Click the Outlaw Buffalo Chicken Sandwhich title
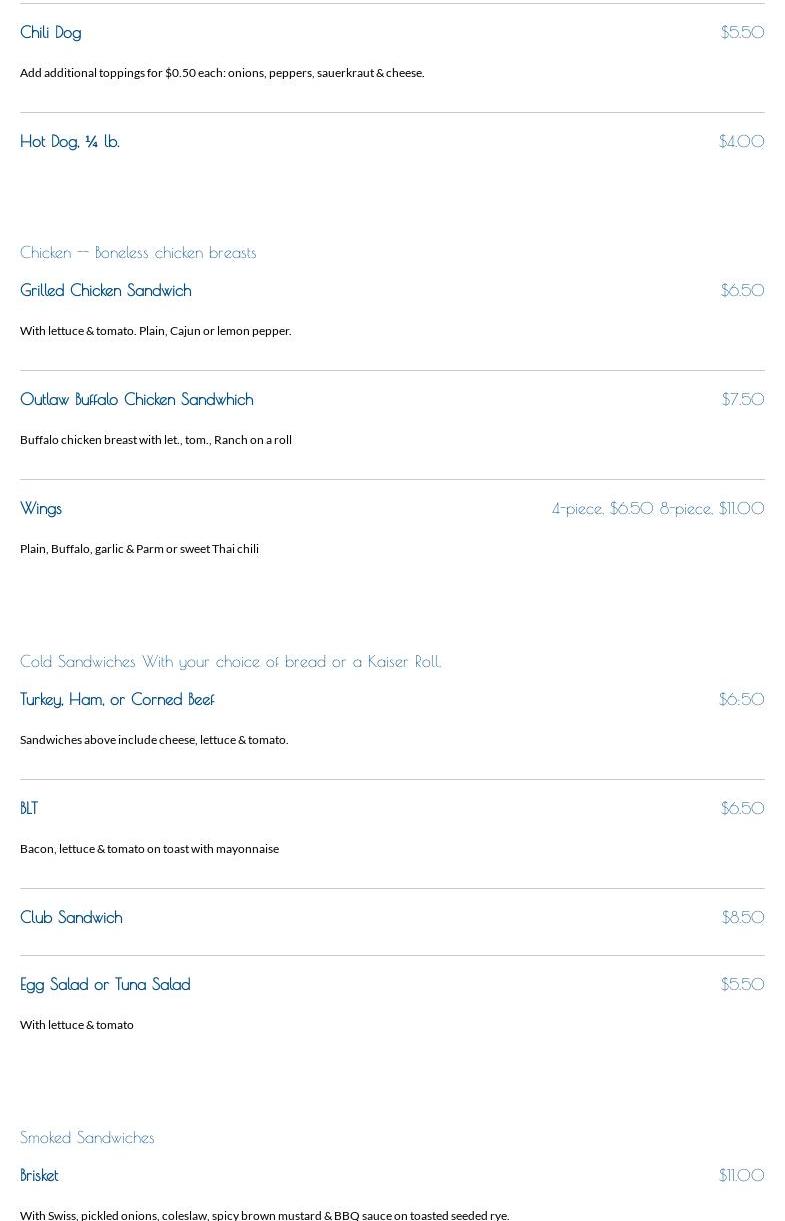This screenshot has height=1221, width=785. pos(137,399)
